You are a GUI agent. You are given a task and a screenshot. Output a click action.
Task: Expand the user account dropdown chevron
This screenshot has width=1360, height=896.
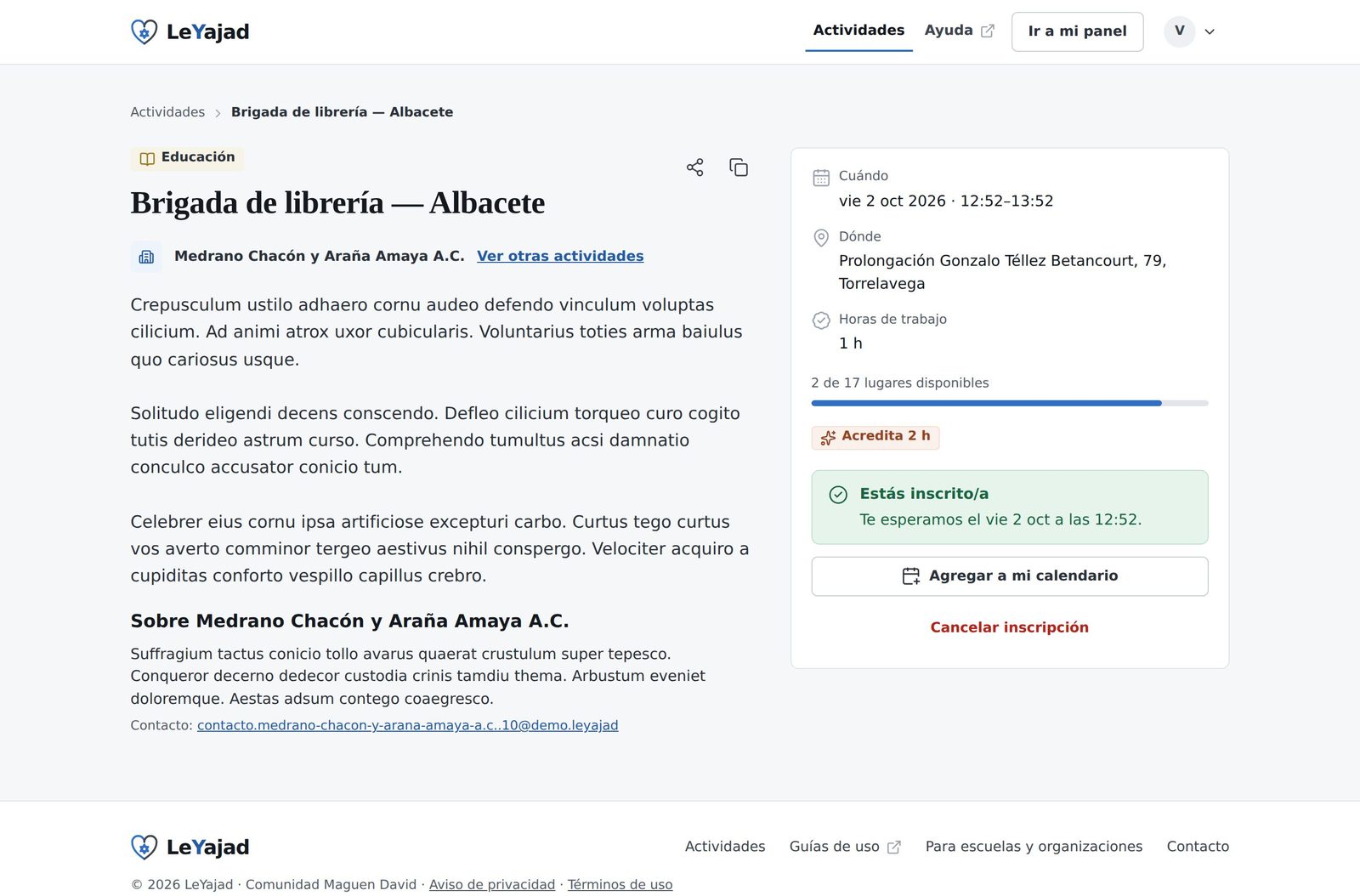pyautogui.click(x=1210, y=31)
